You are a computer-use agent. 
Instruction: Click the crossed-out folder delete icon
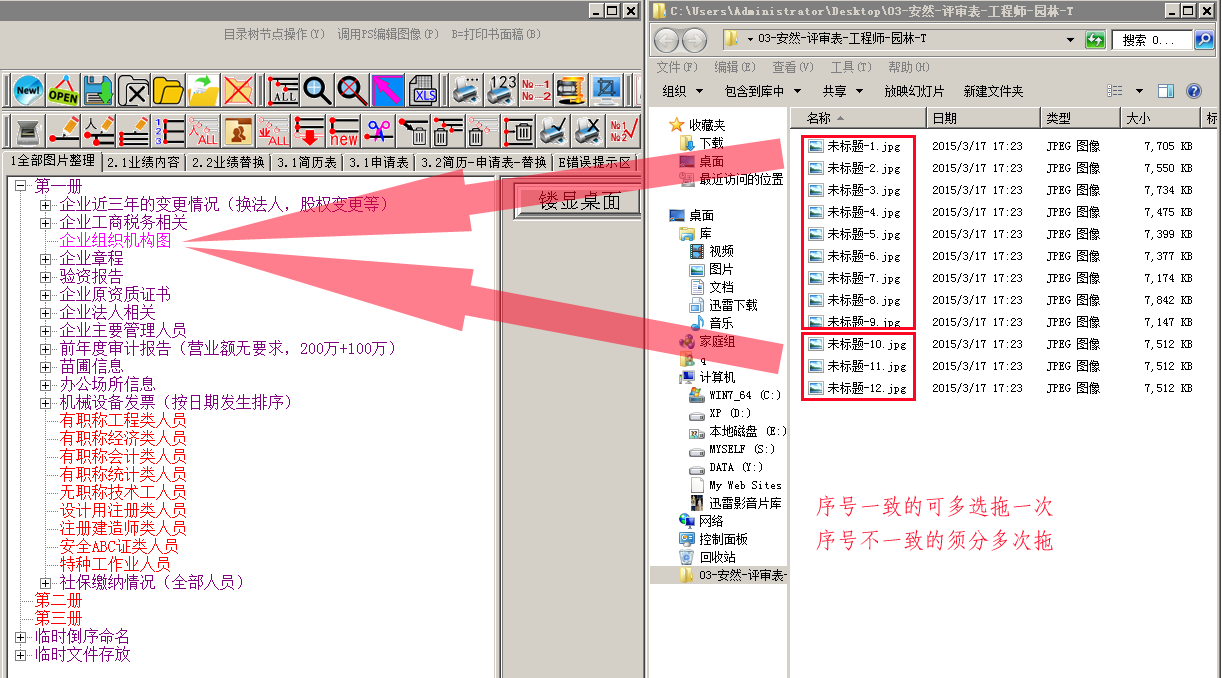(238, 91)
